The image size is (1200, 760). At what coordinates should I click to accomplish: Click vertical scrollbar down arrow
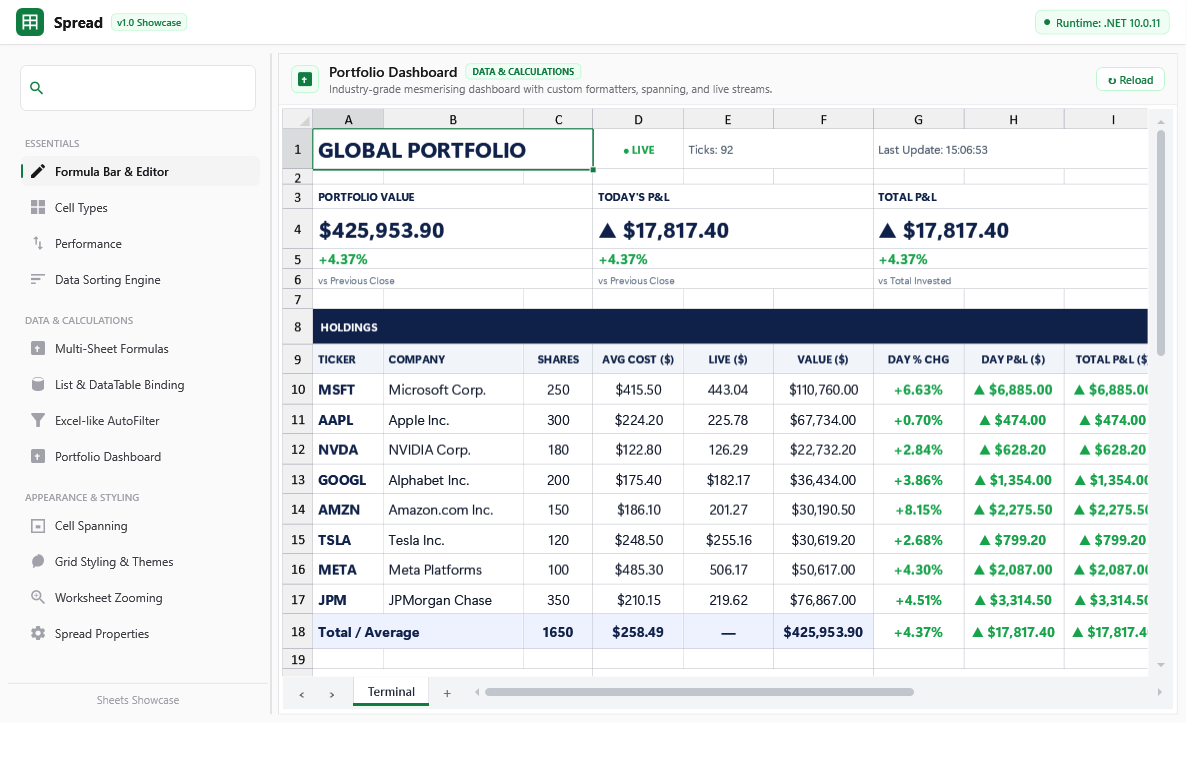coord(1161,664)
